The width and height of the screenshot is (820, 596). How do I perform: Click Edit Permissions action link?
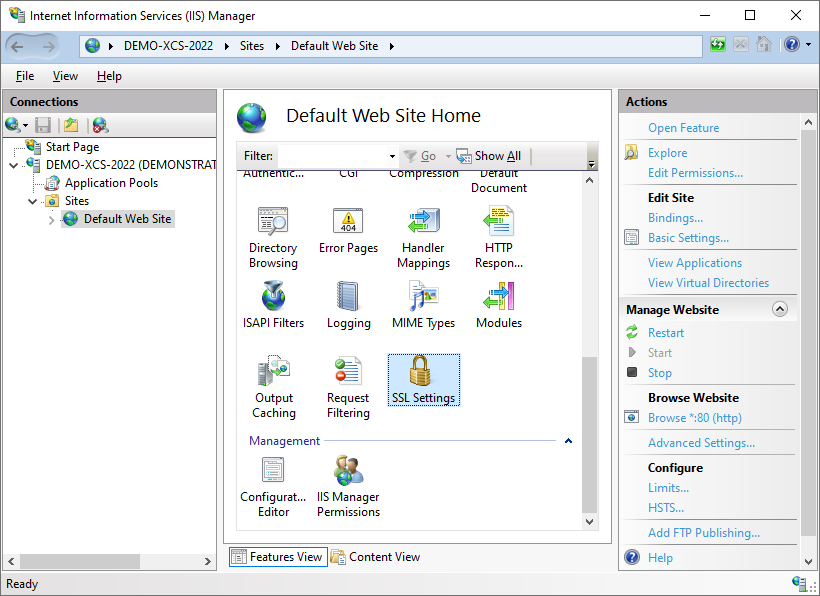(x=695, y=173)
